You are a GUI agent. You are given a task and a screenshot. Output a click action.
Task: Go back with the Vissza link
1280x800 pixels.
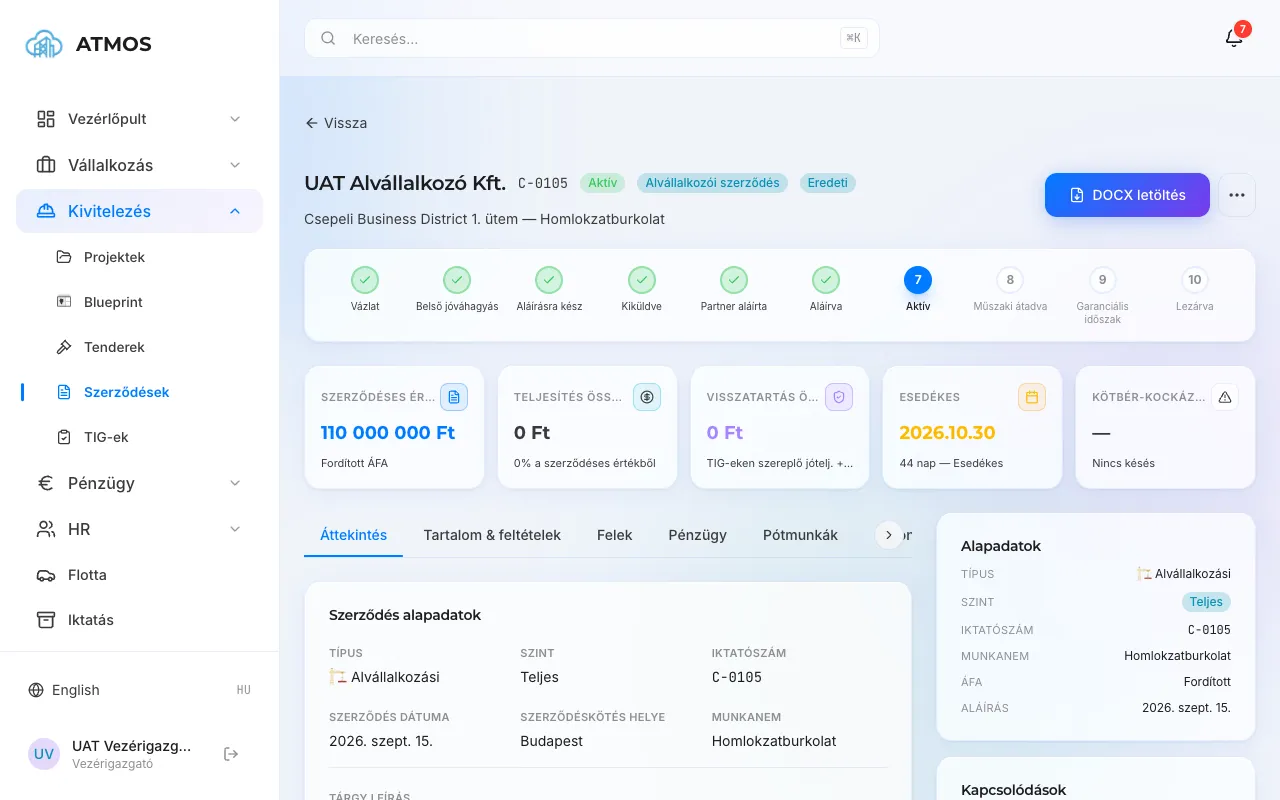tap(336, 123)
